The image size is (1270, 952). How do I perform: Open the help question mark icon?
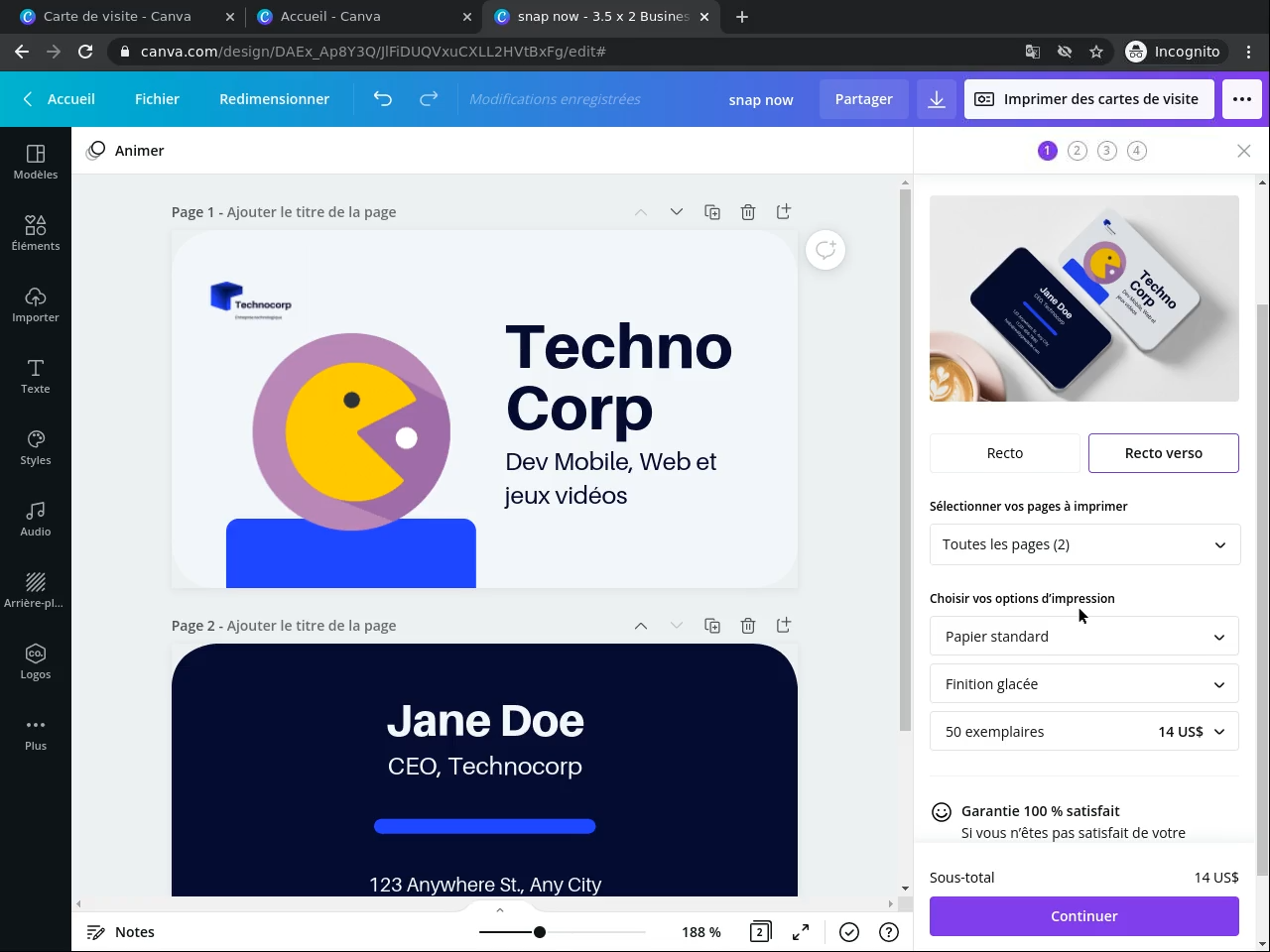coord(889,932)
